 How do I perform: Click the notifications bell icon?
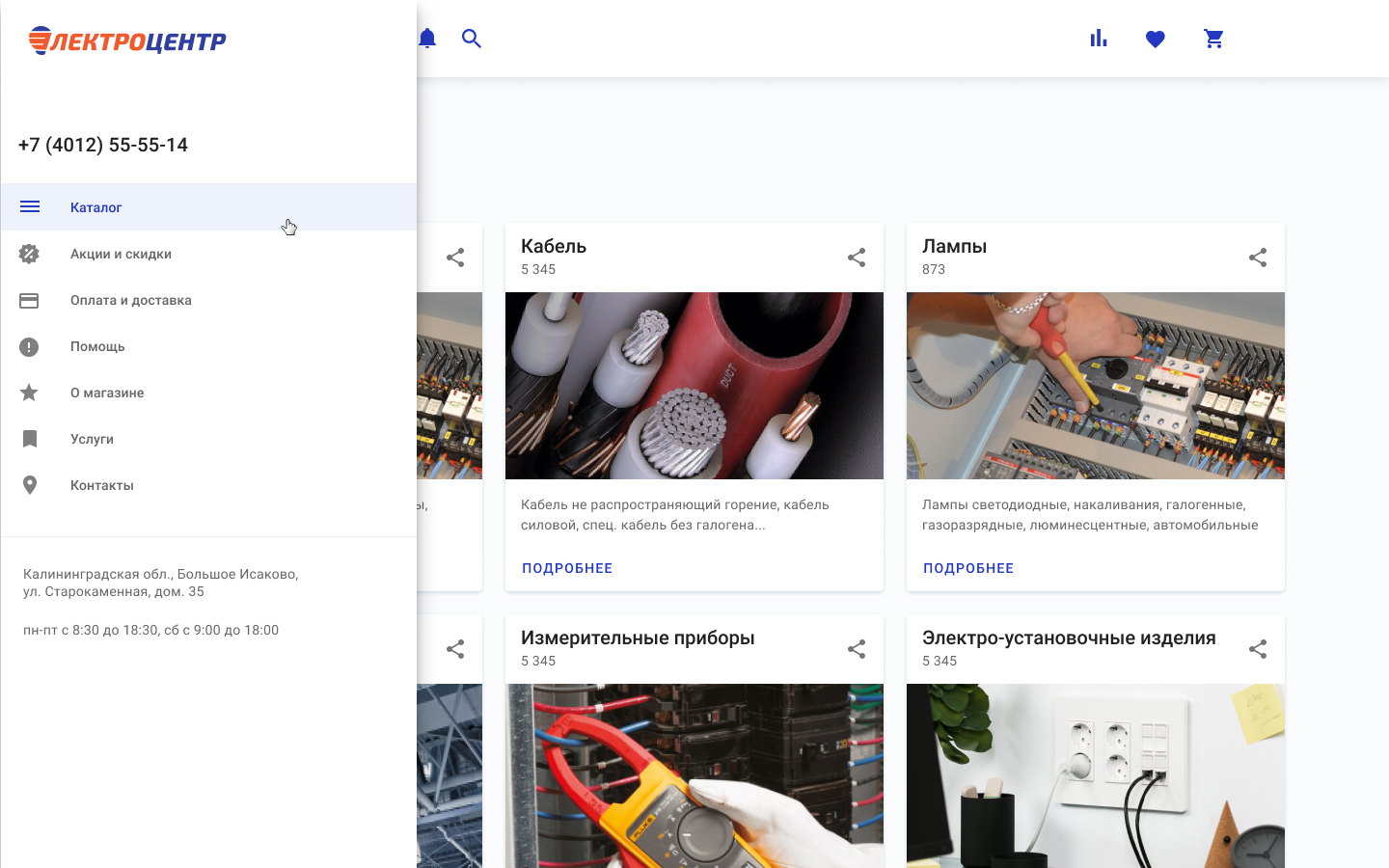coord(427,39)
